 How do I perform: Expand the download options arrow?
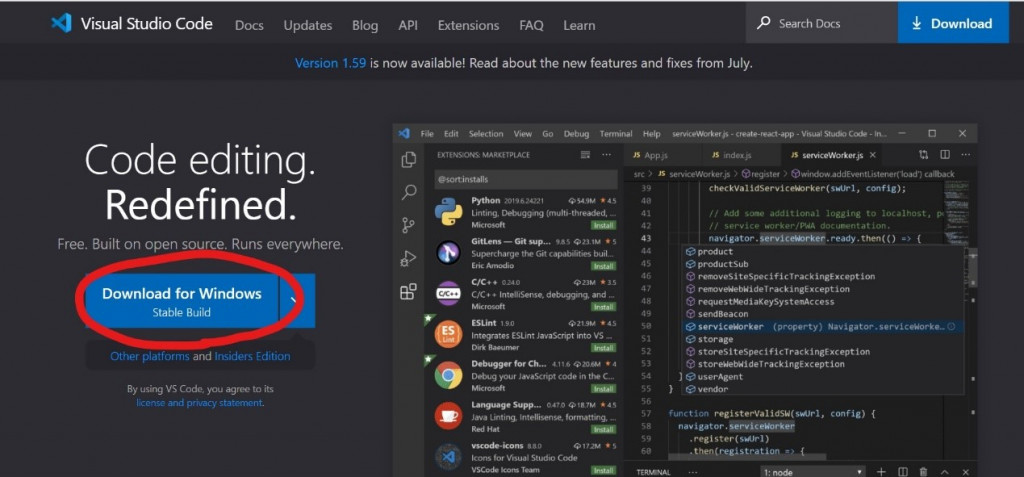pyautogui.click(x=298, y=301)
